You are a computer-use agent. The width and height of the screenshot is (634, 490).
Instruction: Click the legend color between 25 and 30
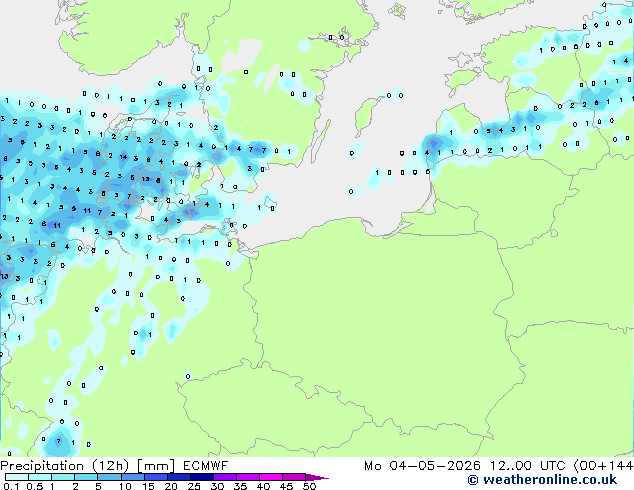pos(202,477)
